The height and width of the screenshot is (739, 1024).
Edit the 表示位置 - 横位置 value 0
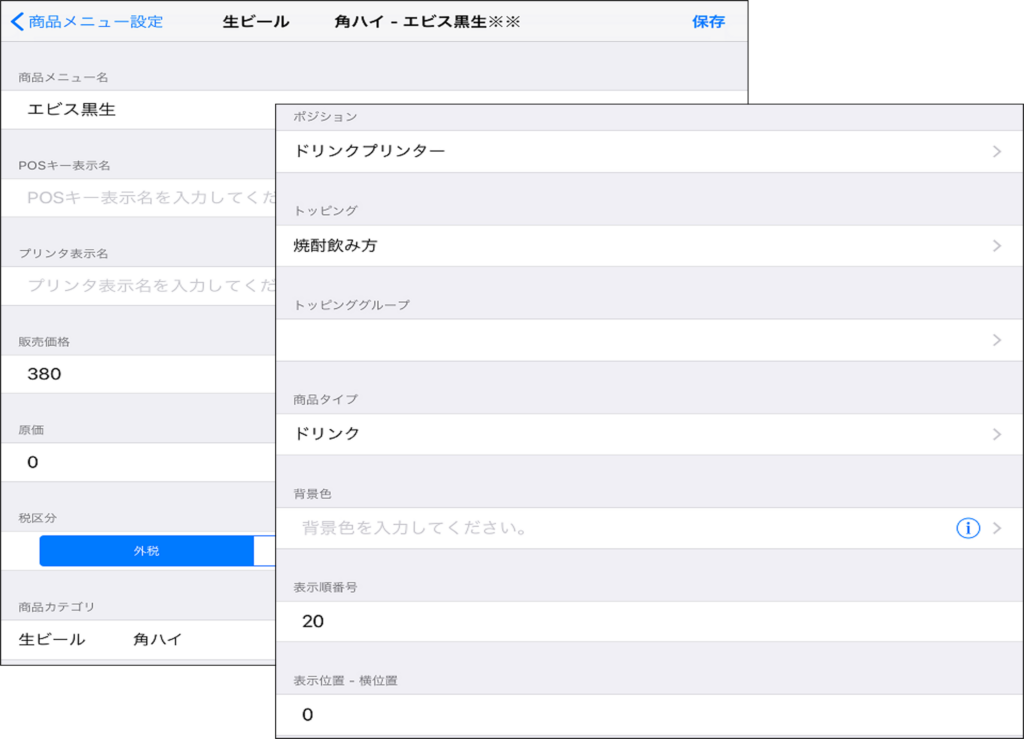pos(649,715)
